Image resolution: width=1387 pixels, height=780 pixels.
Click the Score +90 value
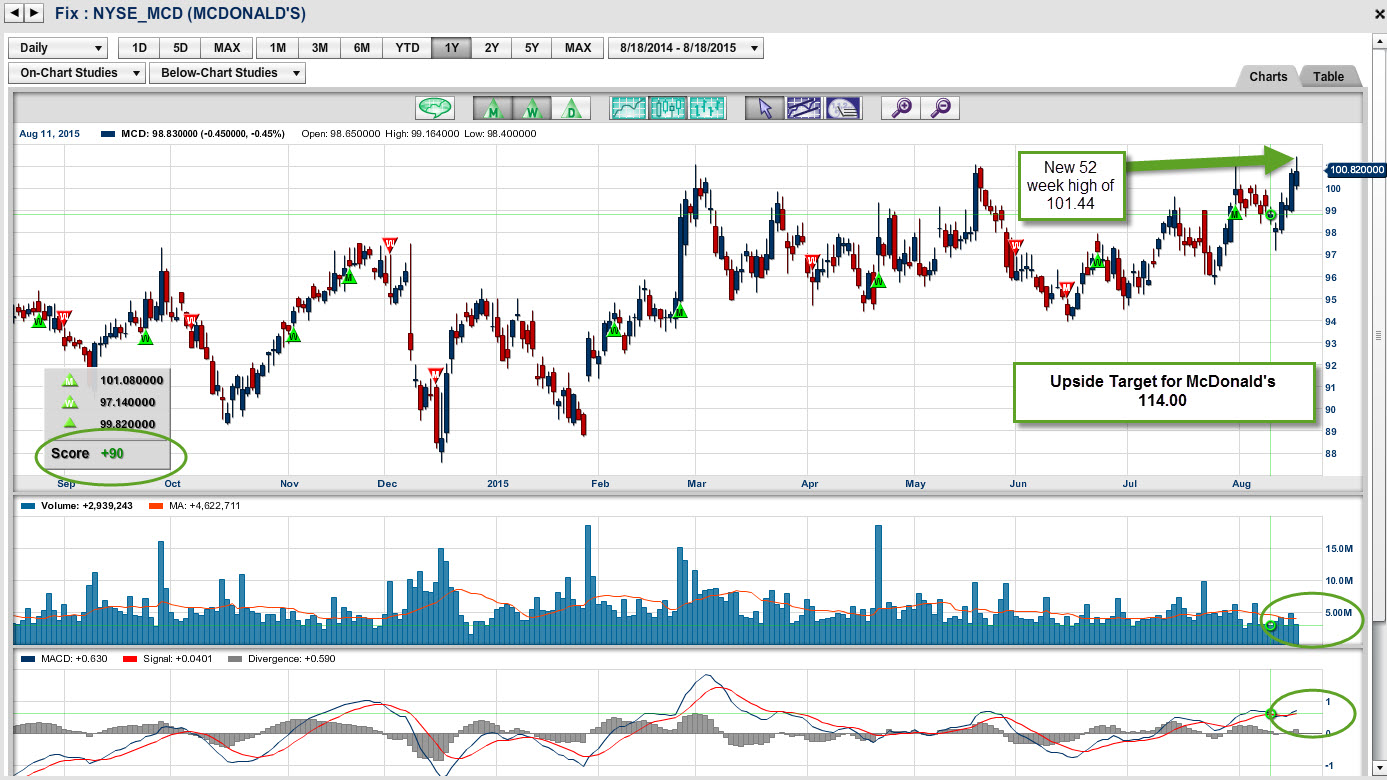112,453
